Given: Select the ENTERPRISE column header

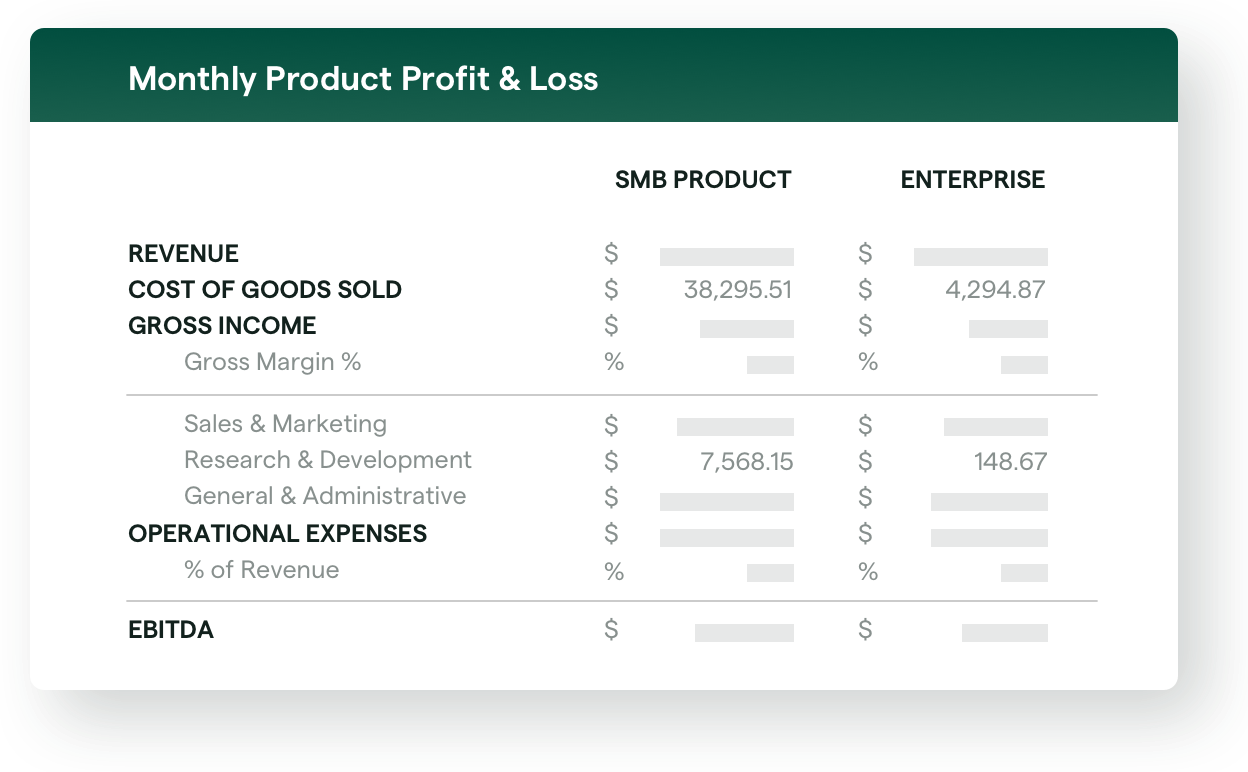Looking at the screenshot, I should tap(973, 180).
